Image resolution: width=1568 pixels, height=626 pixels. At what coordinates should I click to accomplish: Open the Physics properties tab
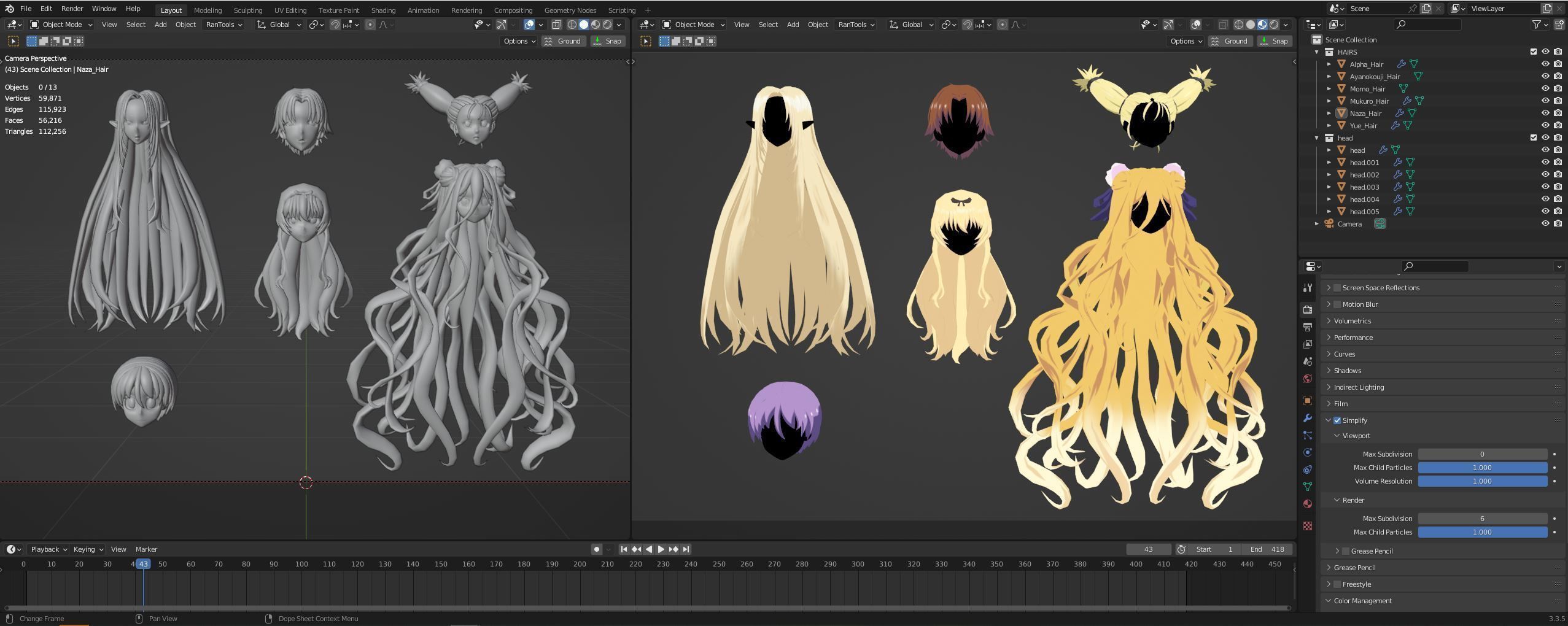click(x=1308, y=452)
